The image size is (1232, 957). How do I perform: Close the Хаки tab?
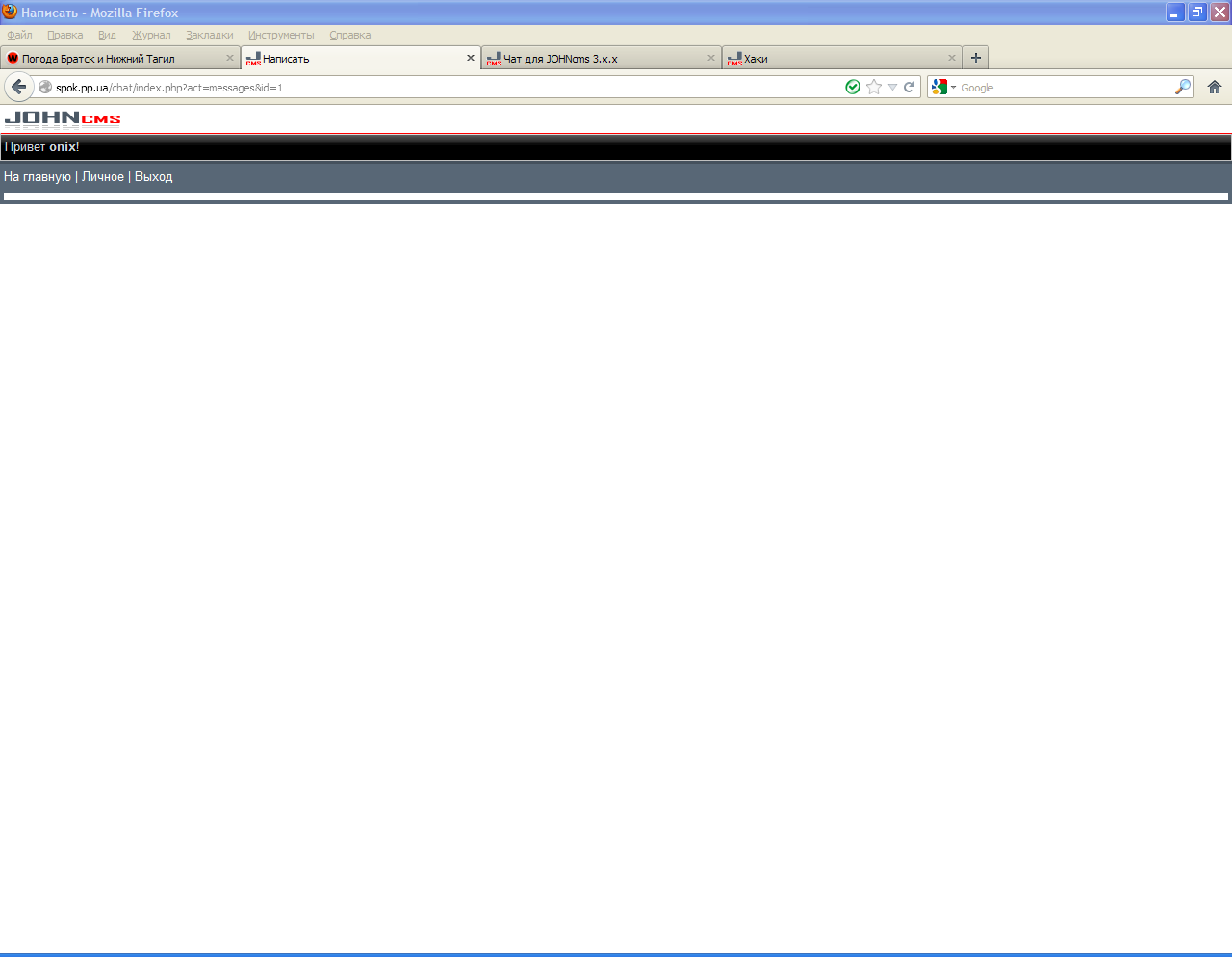point(952,58)
